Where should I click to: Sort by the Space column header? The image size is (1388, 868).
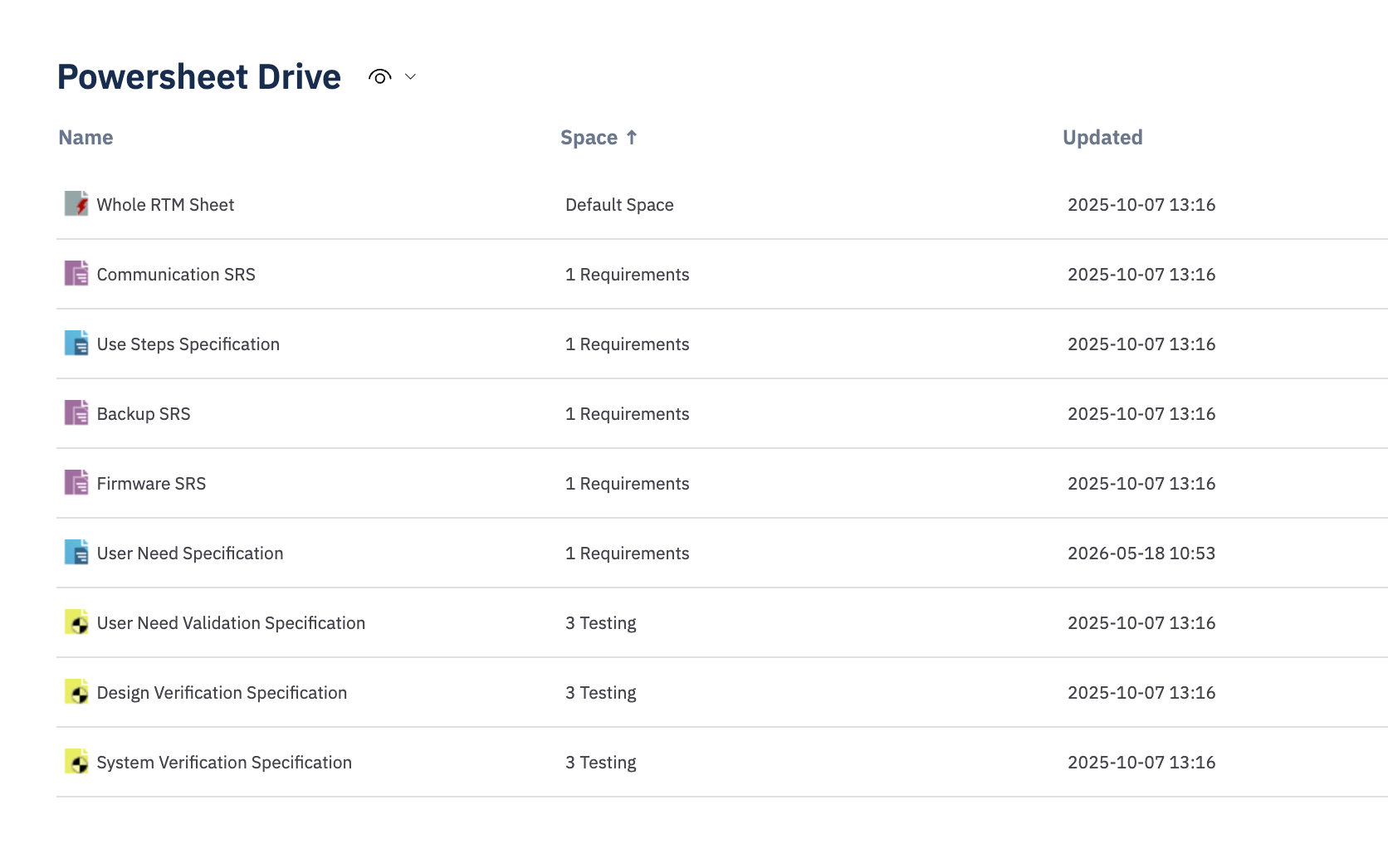[589, 138]
